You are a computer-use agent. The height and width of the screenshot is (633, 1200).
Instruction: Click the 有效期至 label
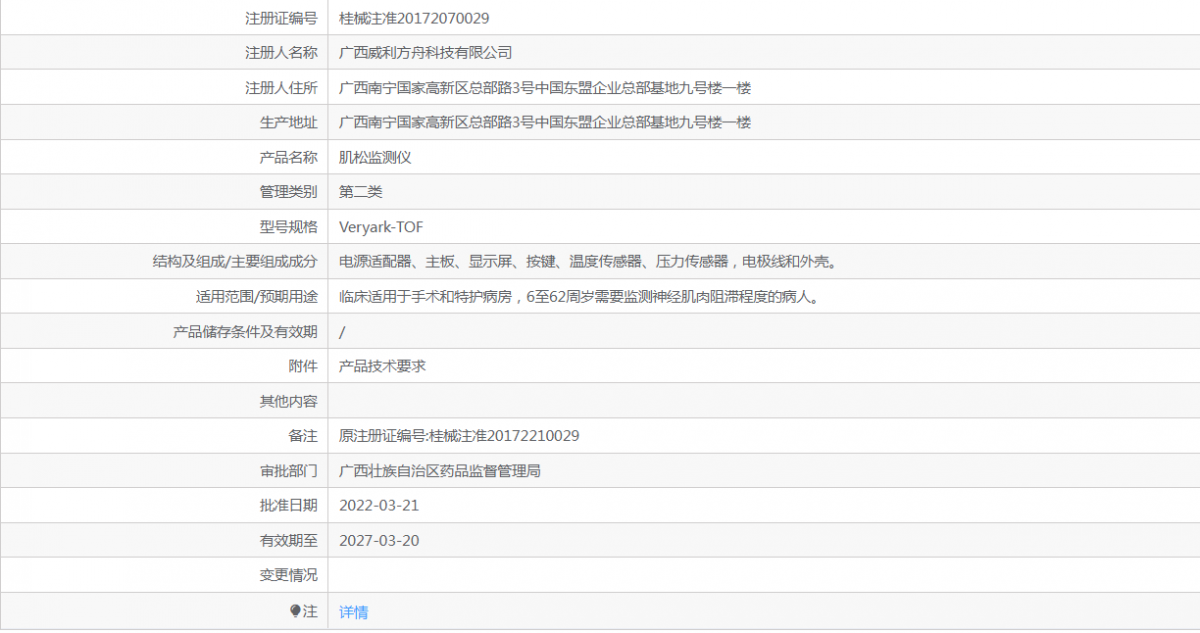coord(288,541)
